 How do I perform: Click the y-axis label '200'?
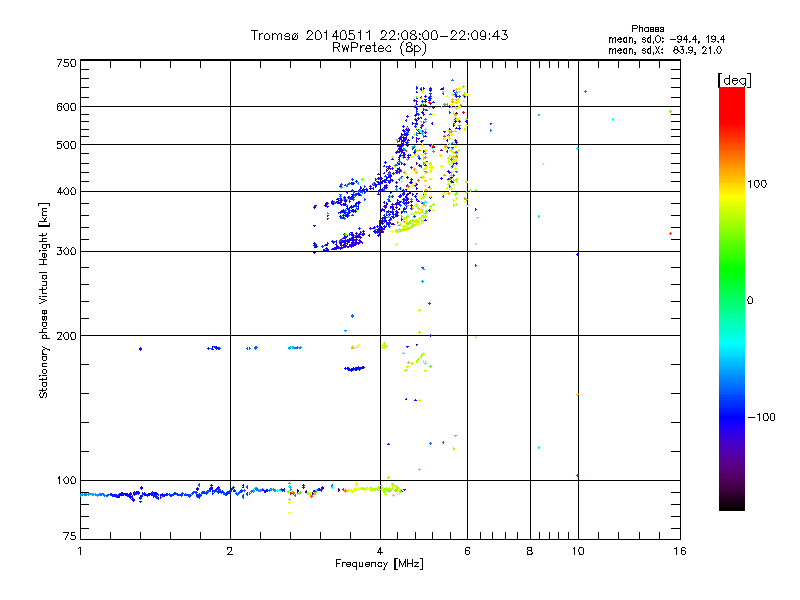tap(66, 336)
